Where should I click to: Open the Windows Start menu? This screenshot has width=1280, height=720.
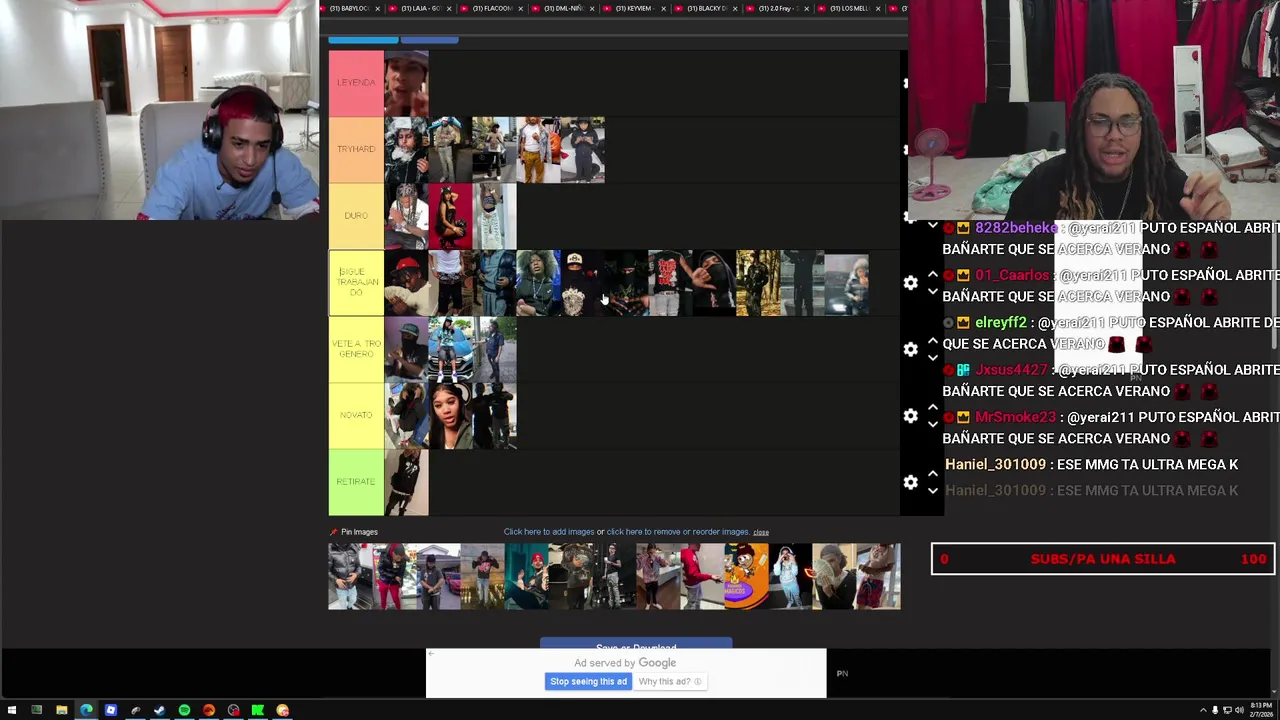tap(12, 710)
